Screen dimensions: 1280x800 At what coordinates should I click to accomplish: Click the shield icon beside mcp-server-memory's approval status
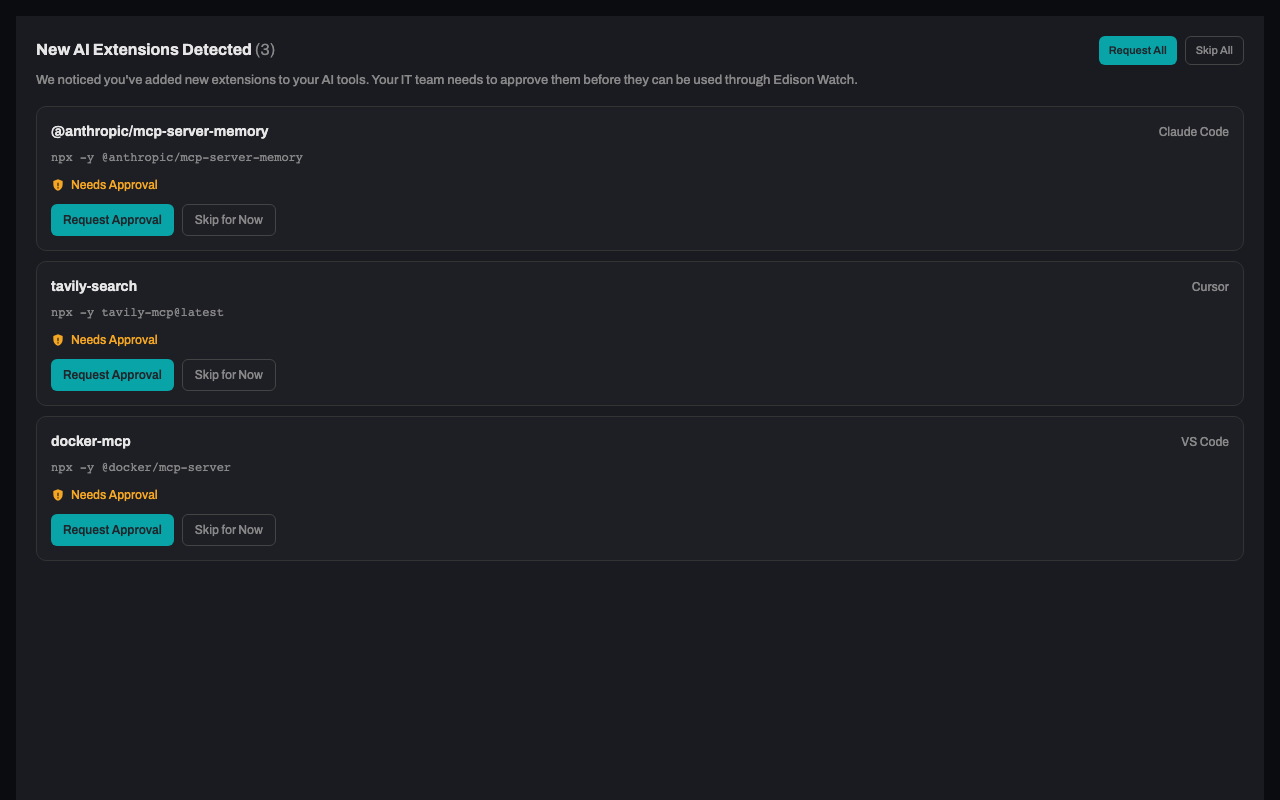point(58,184)
